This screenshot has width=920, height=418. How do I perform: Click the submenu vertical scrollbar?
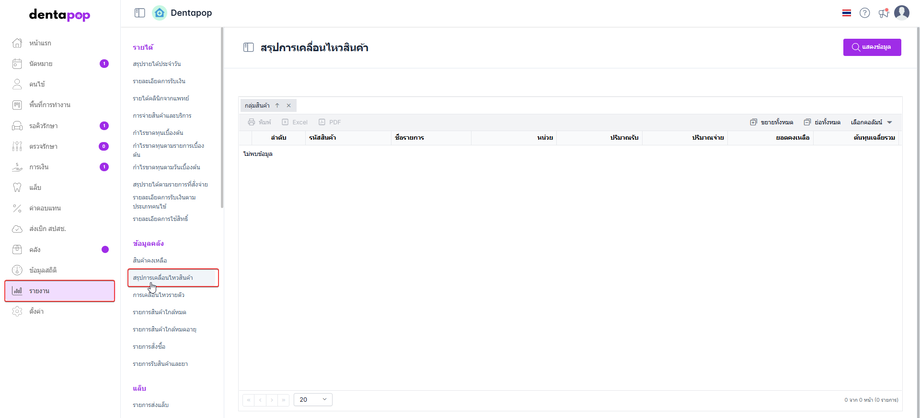point(222,117)
